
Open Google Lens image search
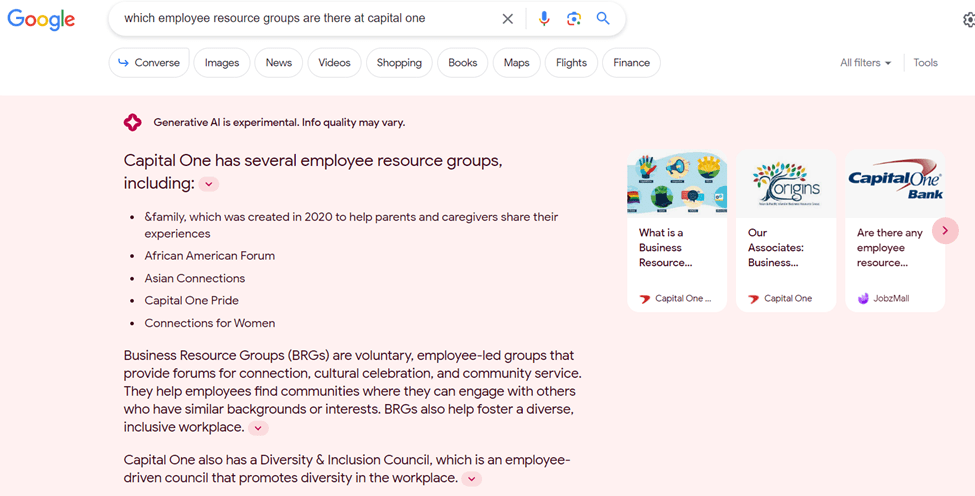(573, 19)
